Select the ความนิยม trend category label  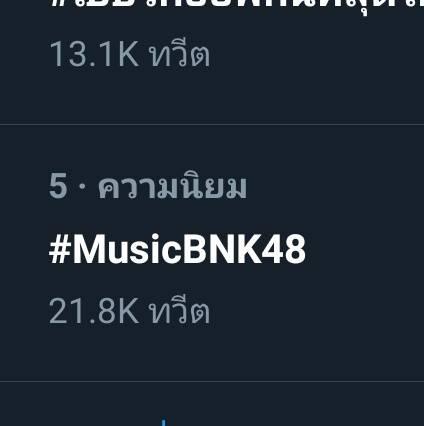(172, 186)
